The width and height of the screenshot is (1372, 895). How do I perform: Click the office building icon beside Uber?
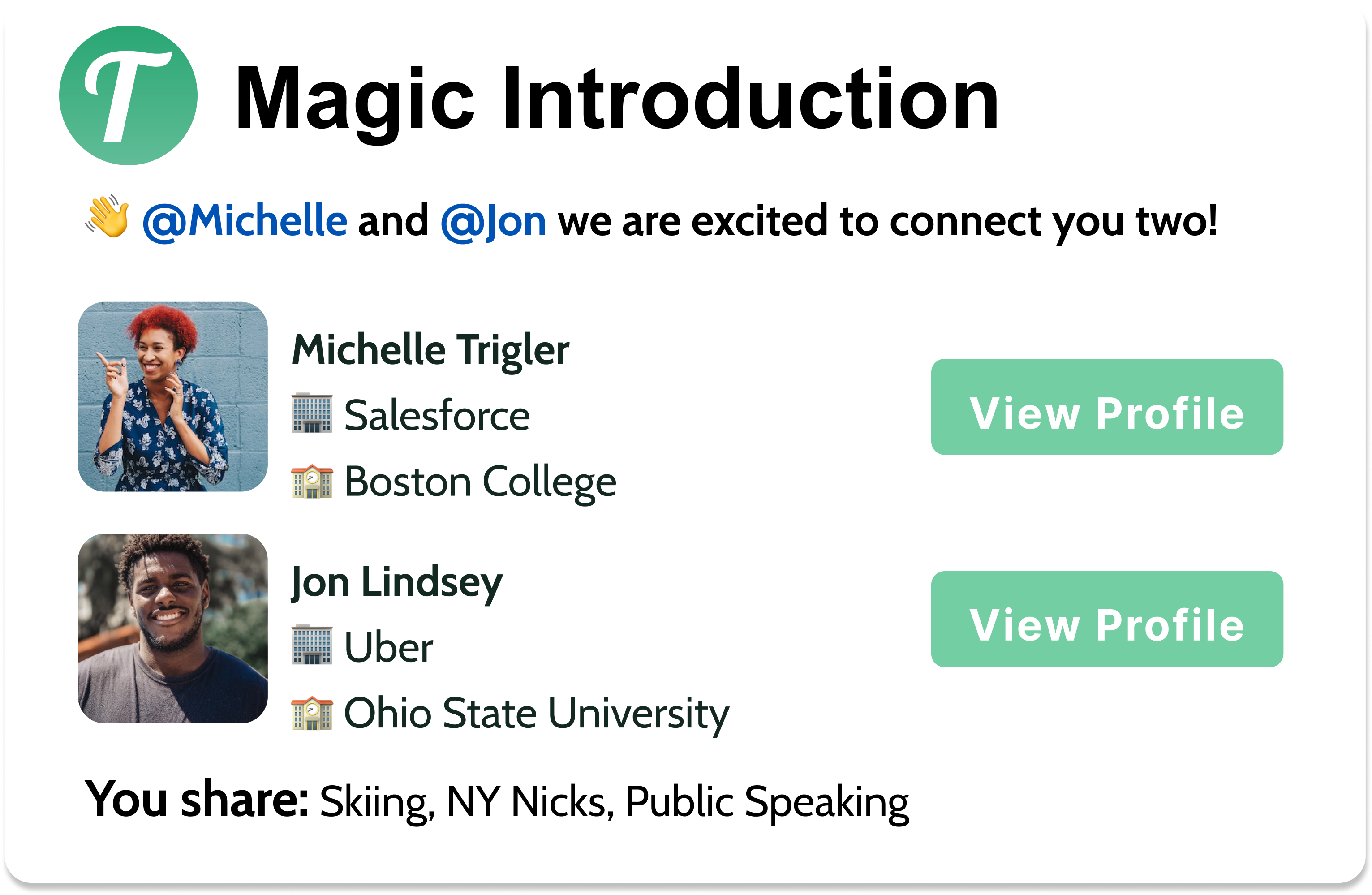(x=312, y=644)
